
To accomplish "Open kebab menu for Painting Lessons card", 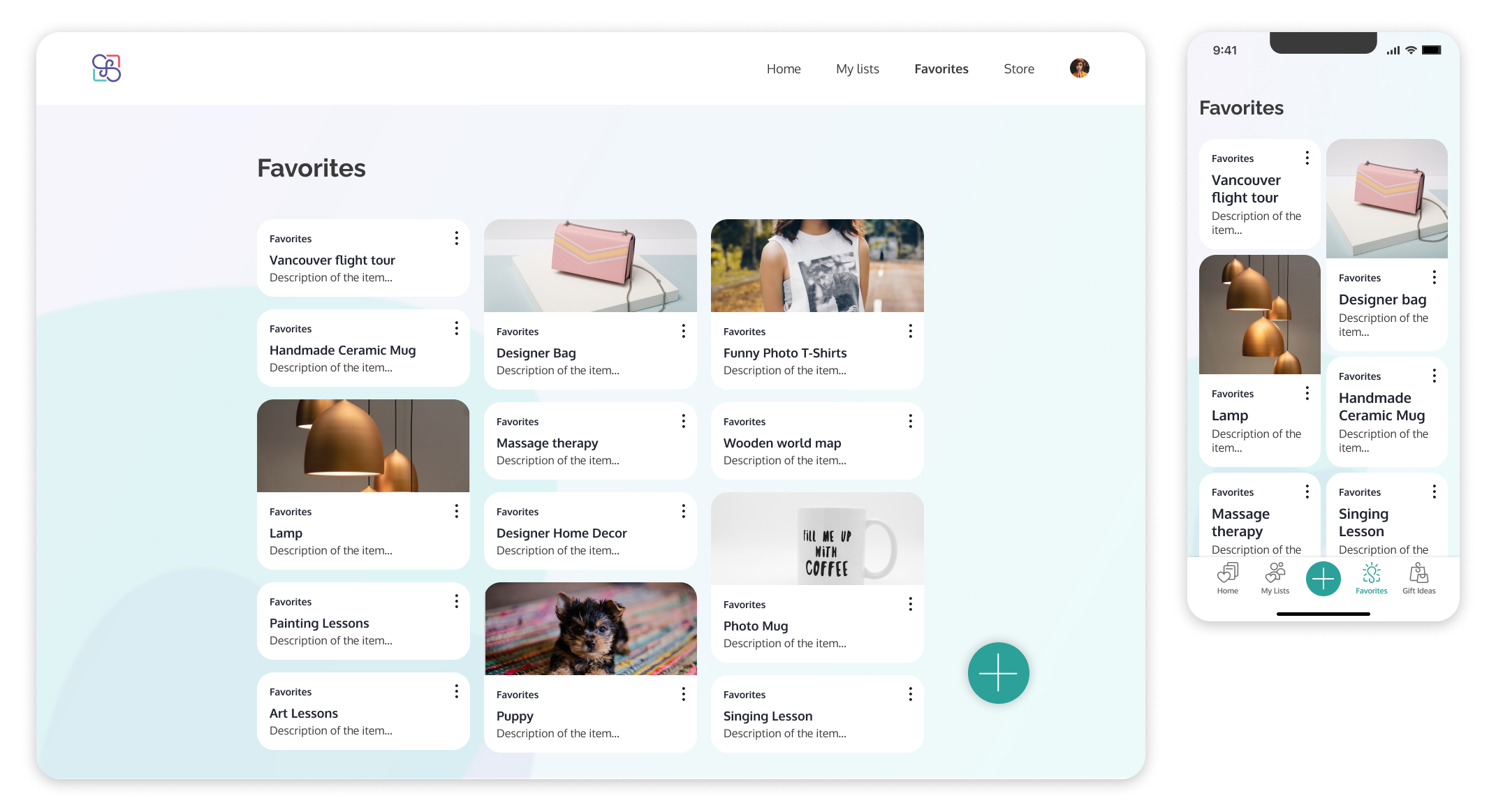I will coord(456,602).
